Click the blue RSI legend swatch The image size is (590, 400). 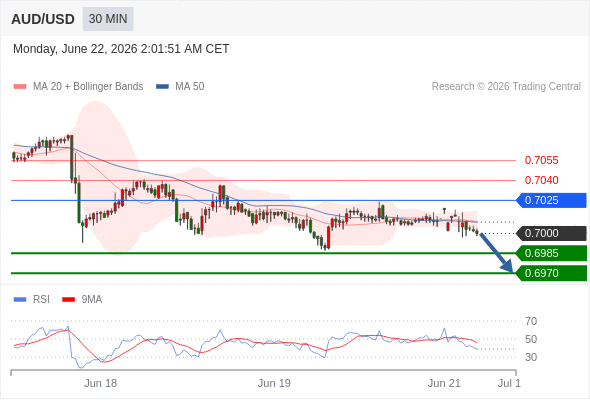pyautogui.click(x=20, y=300)
